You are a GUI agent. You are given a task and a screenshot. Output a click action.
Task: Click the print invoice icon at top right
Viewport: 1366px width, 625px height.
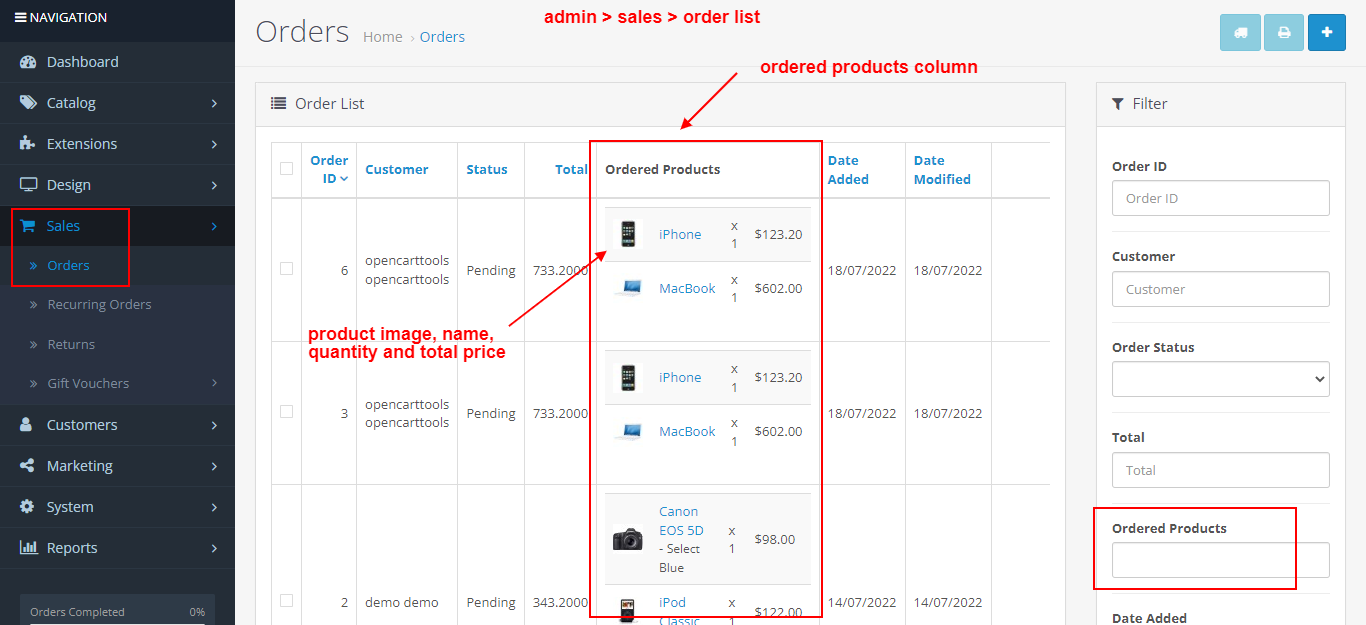coord(1283,32)
